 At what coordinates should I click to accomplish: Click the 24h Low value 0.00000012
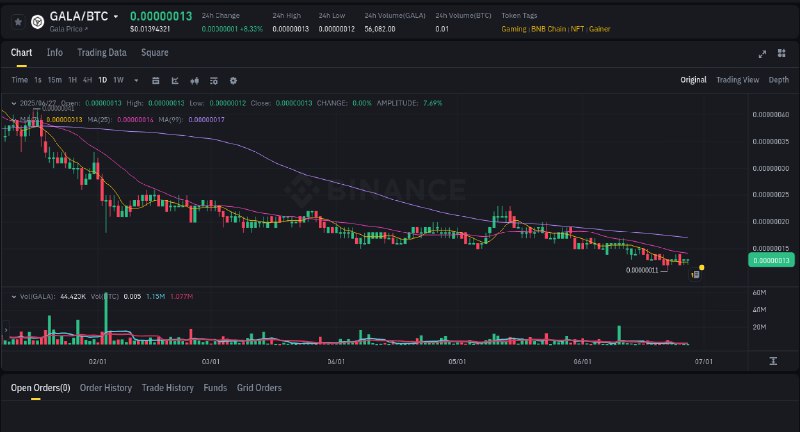pos(337,29)
